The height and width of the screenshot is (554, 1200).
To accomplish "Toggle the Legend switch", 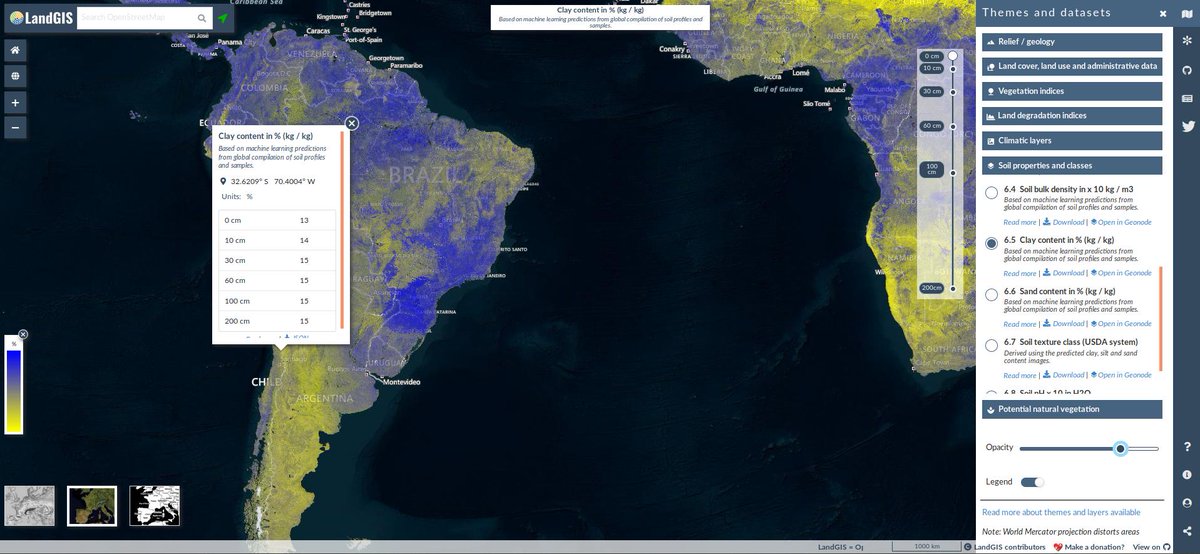I will (x=1032, y=482).
